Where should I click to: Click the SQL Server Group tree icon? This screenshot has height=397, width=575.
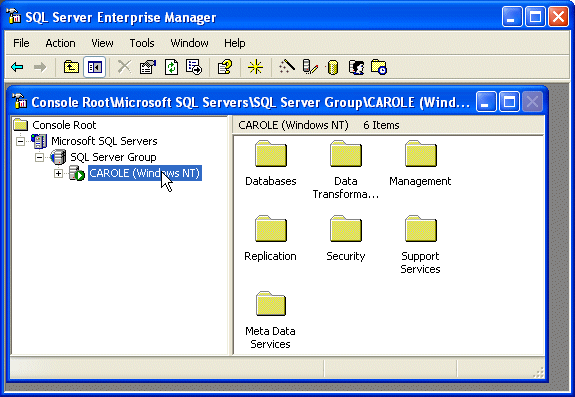click(x=58, y=157)
